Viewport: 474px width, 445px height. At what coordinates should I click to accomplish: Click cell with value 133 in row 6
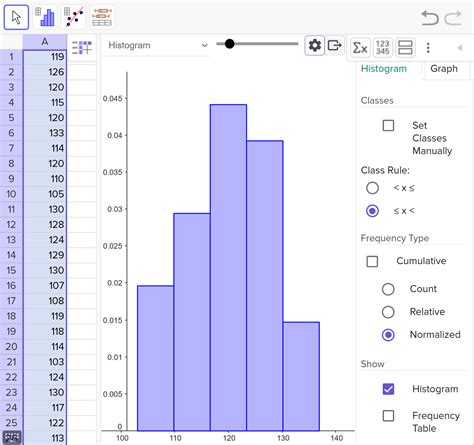[x=45, y=133]
